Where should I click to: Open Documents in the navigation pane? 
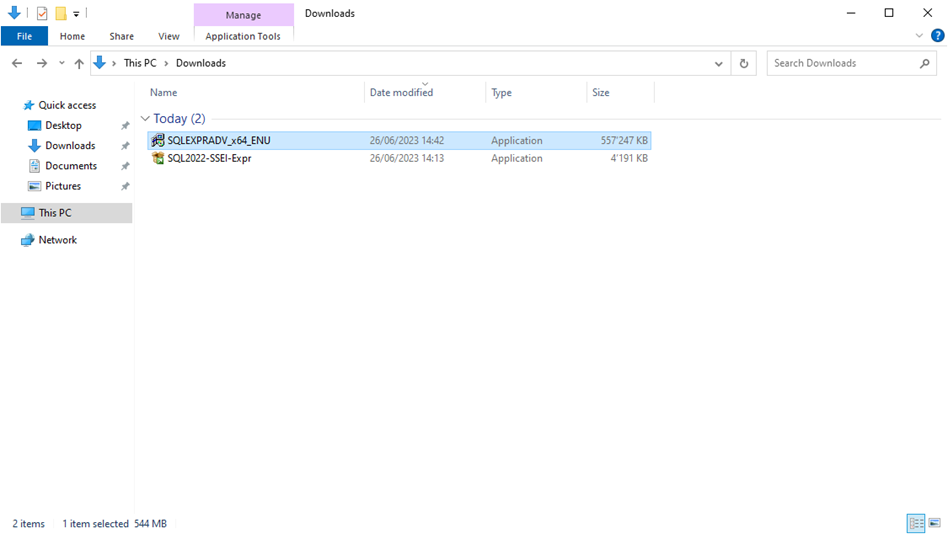[x=71, y=166]
